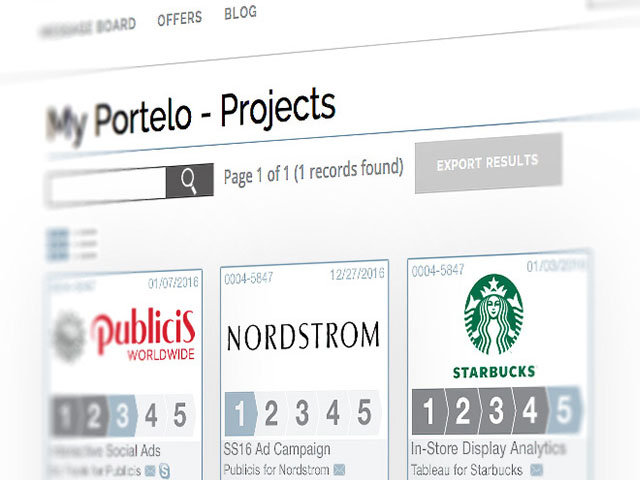Select step 5 on Nordstrom card

(364, 411)
